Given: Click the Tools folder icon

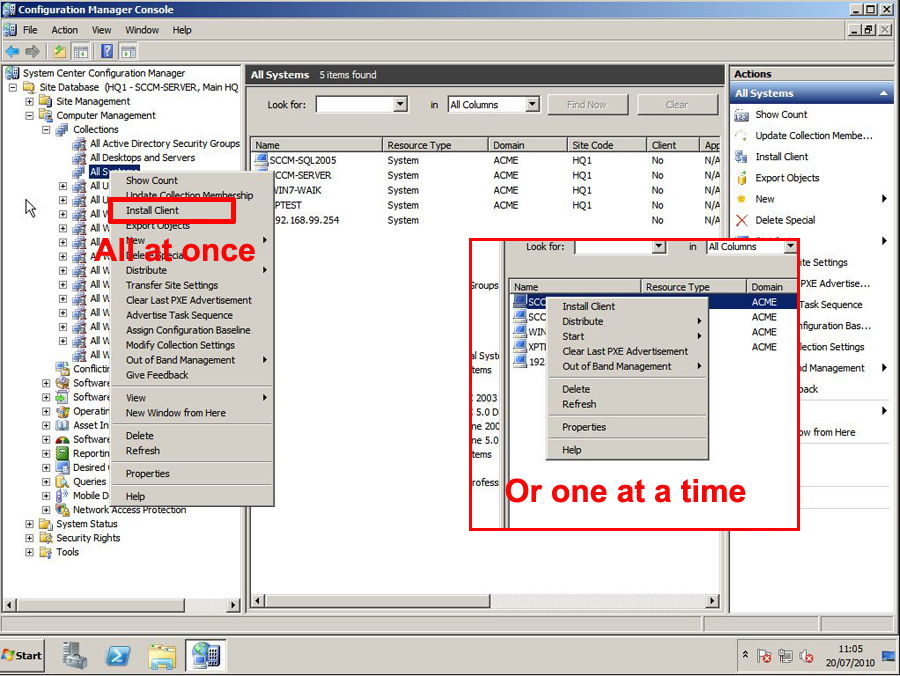Looking at the screenshot, I should point(45,552).
